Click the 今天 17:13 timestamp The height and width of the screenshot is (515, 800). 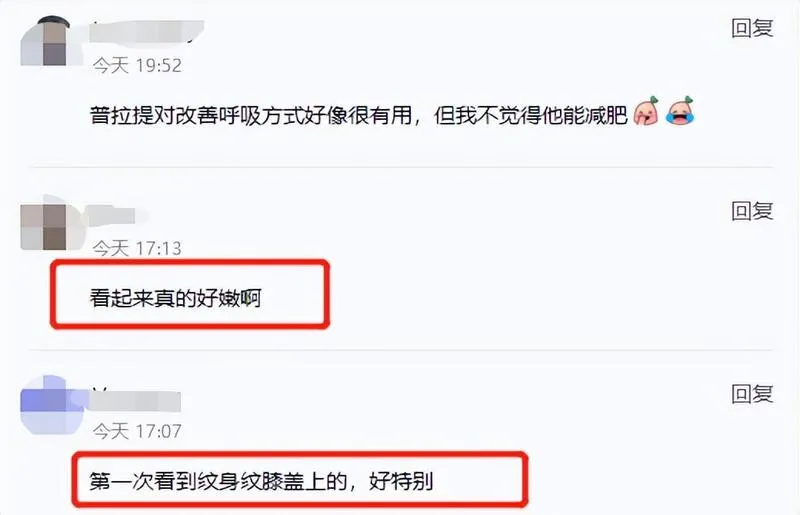(137, 248)
